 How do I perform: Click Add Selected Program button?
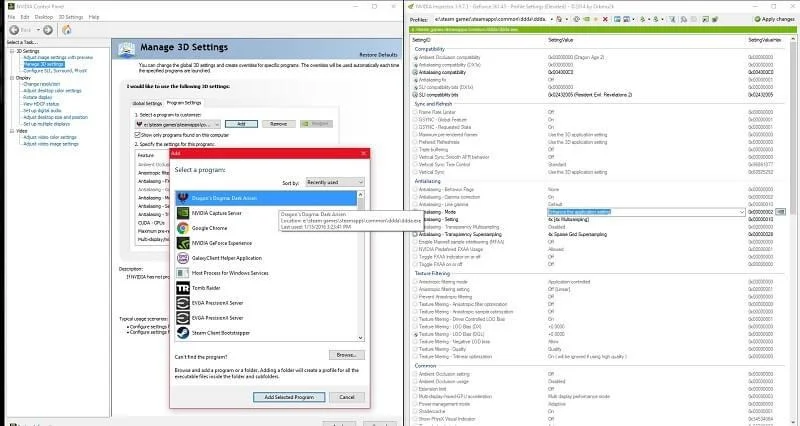(289, 397)
